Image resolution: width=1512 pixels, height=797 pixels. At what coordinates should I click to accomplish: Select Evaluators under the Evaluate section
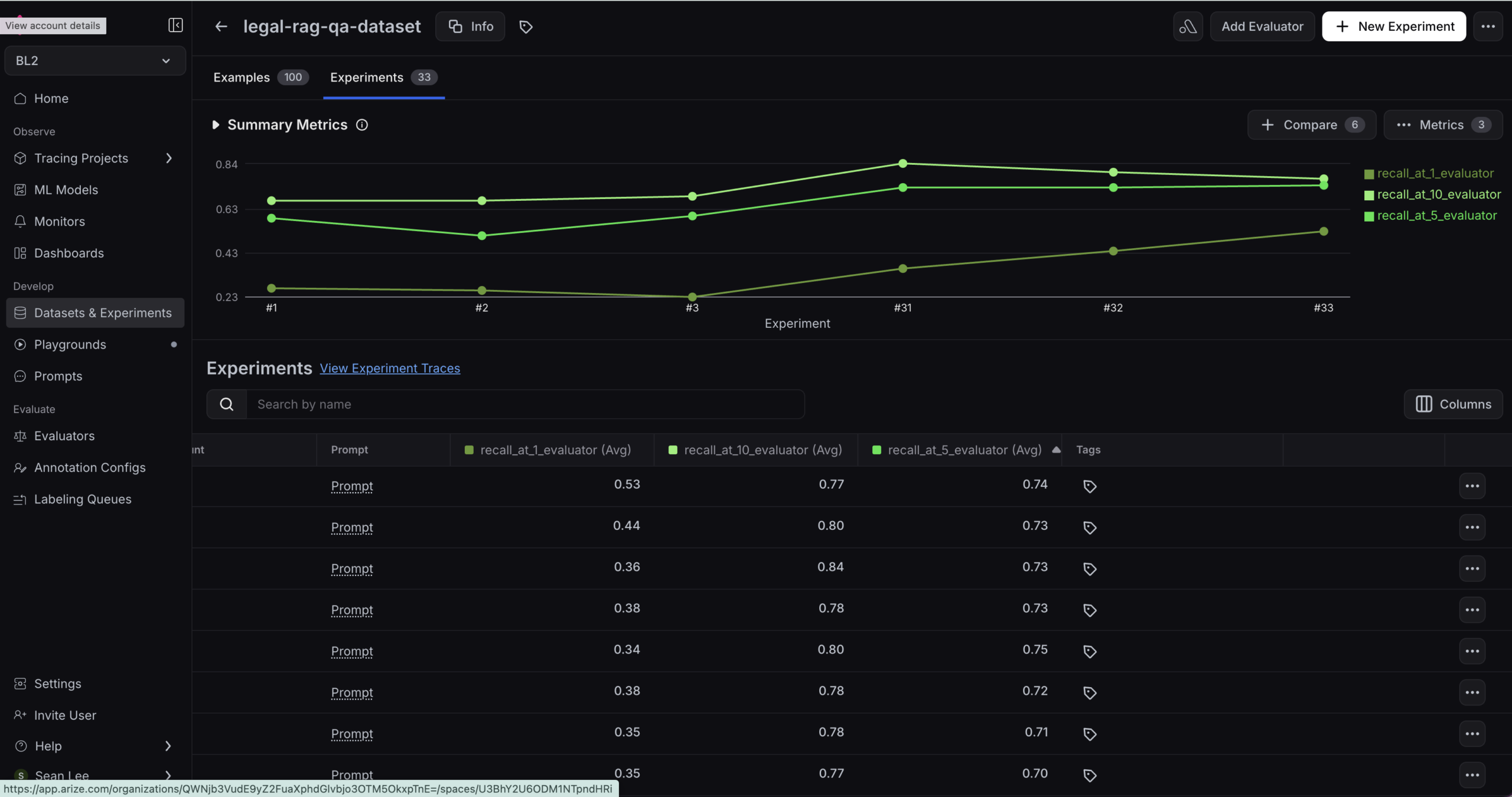click(x=63, y=435)
